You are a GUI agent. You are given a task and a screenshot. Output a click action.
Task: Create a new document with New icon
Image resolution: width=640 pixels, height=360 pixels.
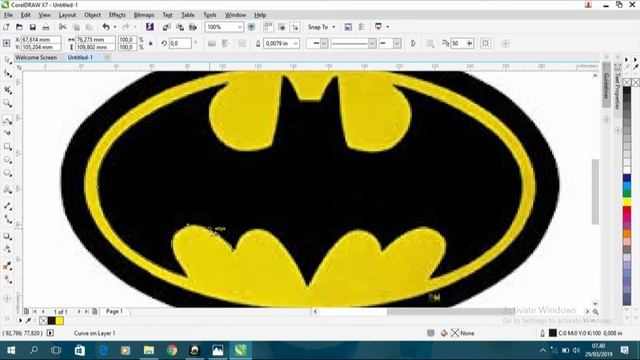click(x=6, y=27)
